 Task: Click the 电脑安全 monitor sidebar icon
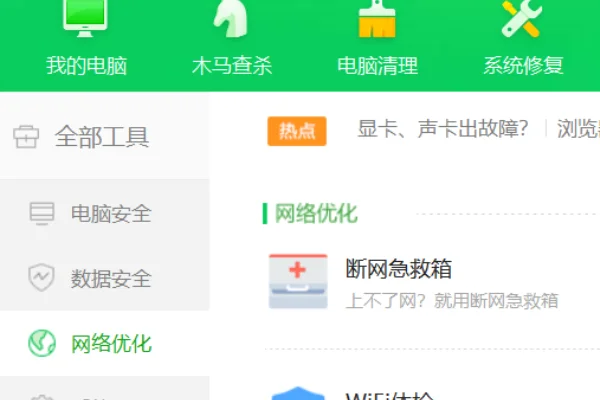(42, 213)
